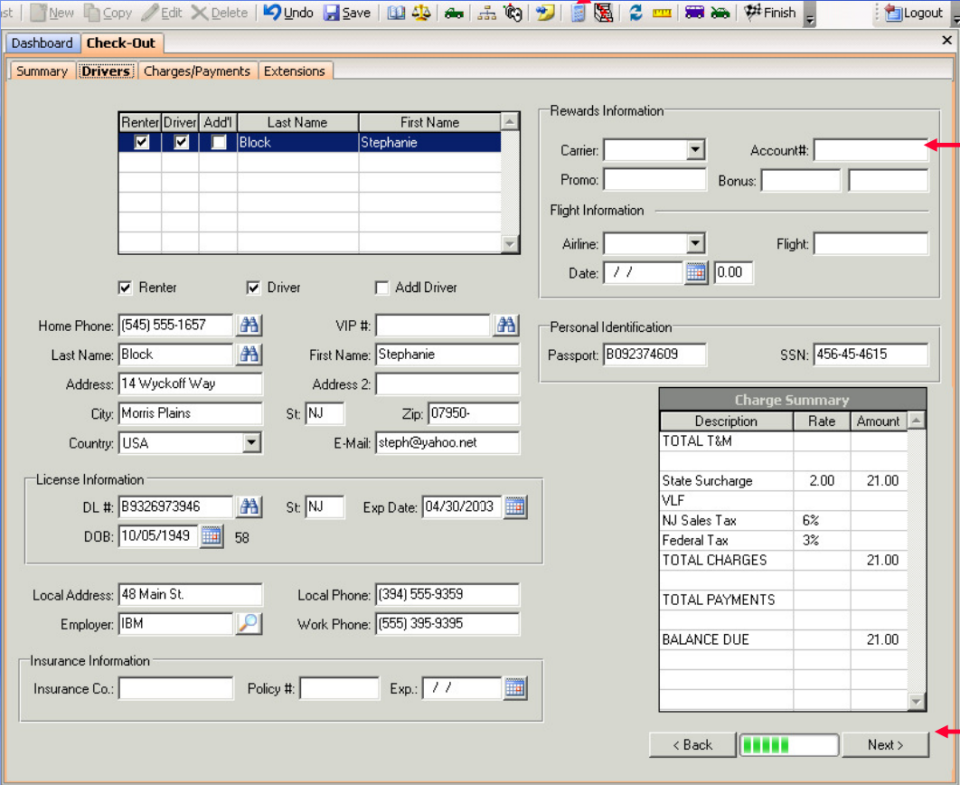Click the binoculars search icon beside Home Phone
Viewport: 960px width, 785px height.
249,325
